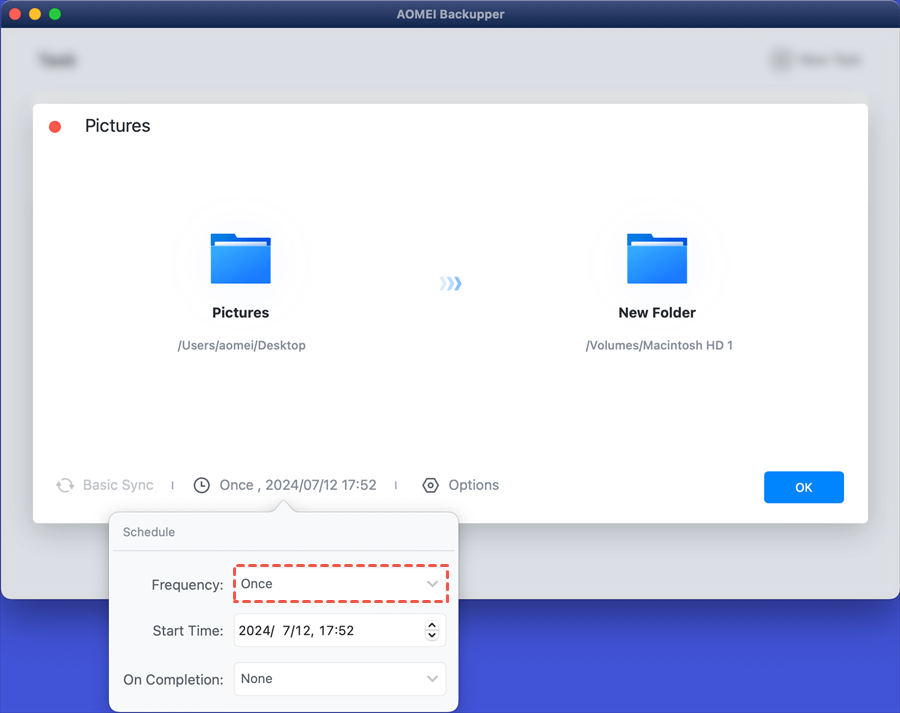Open Options settings link
This screenshot has height=713, width=900.
click(474, 485)
